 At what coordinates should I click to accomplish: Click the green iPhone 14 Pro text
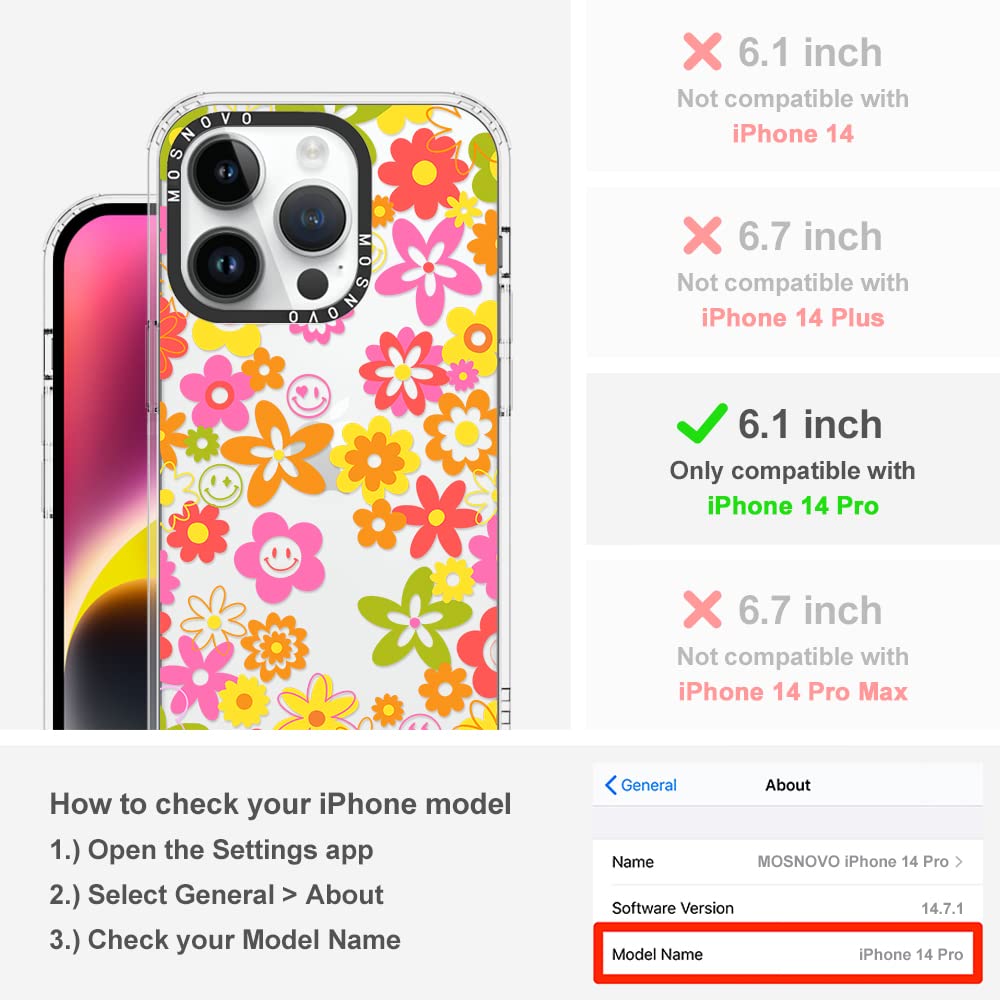click(793, 506)
